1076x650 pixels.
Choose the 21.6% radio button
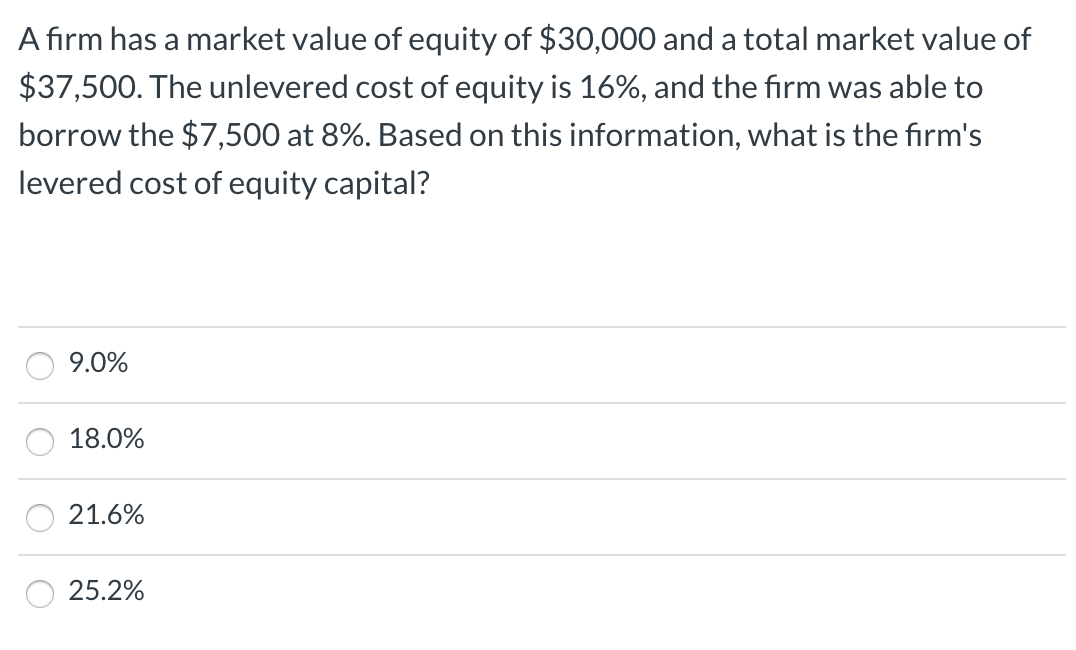pos(39,519)
